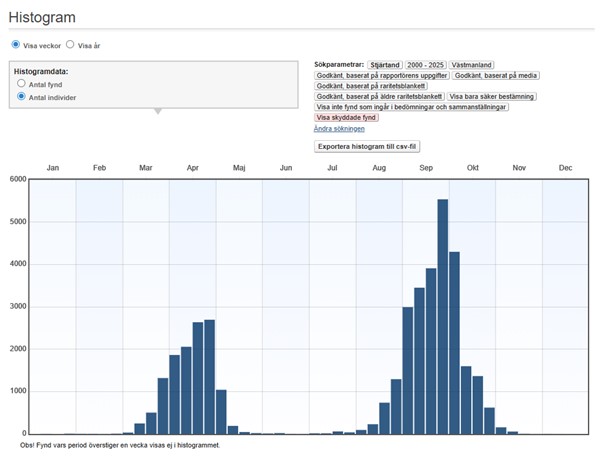Click the Stjärtand search parameter tag
The width and height of the screenshot is (602, 459).
[x=383, y=64]
